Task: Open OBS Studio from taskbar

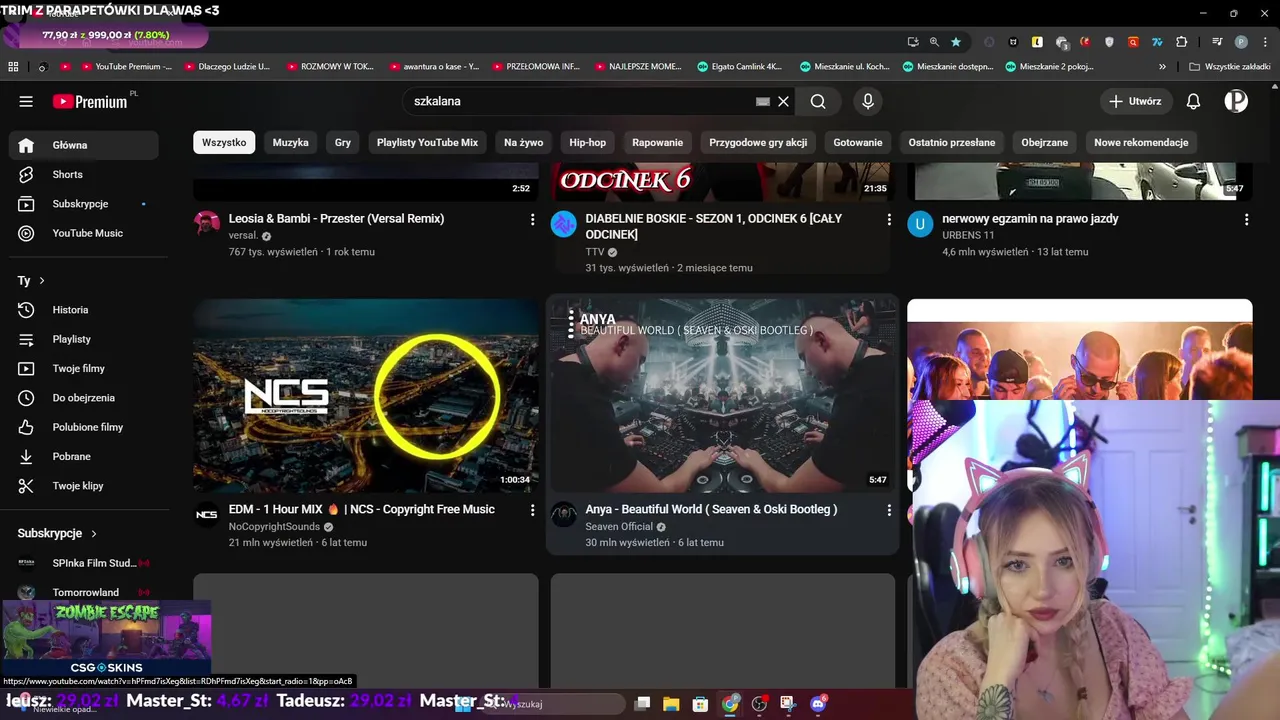Action: pyautogui.click(x=759, y=704)
